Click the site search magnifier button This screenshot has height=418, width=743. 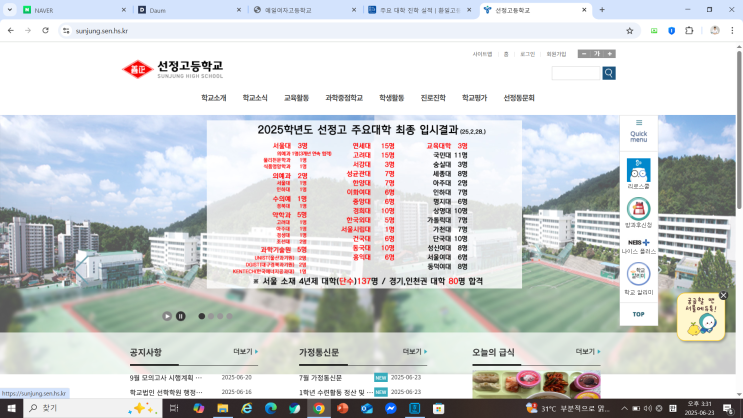click(609, 73)
